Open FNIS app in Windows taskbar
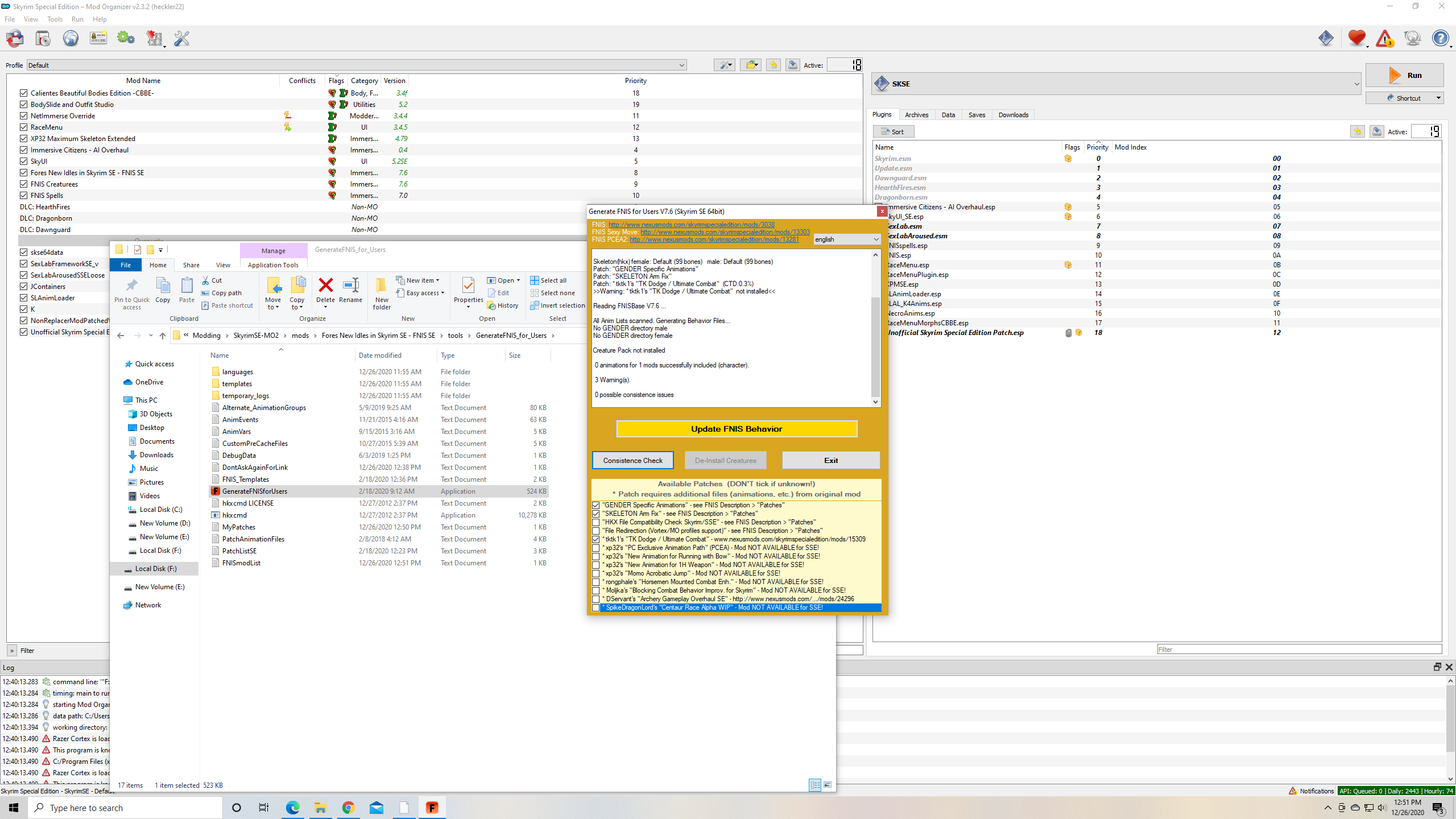Image resolution: width=1456 pixels, height=819 pixels. tap(432, 808)
